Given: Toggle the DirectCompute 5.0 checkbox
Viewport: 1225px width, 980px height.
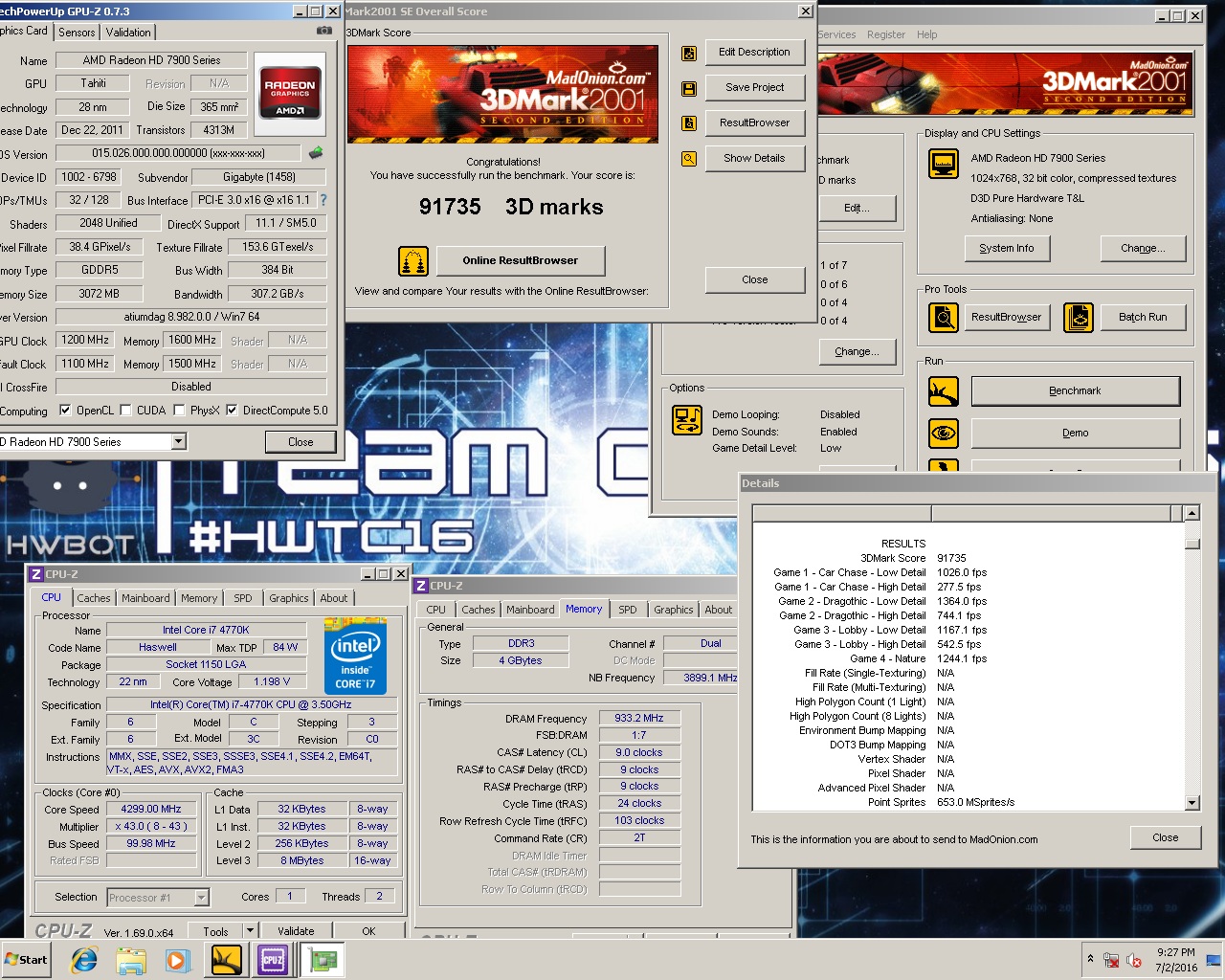Looking at the screenshot, I should point(232,411).
